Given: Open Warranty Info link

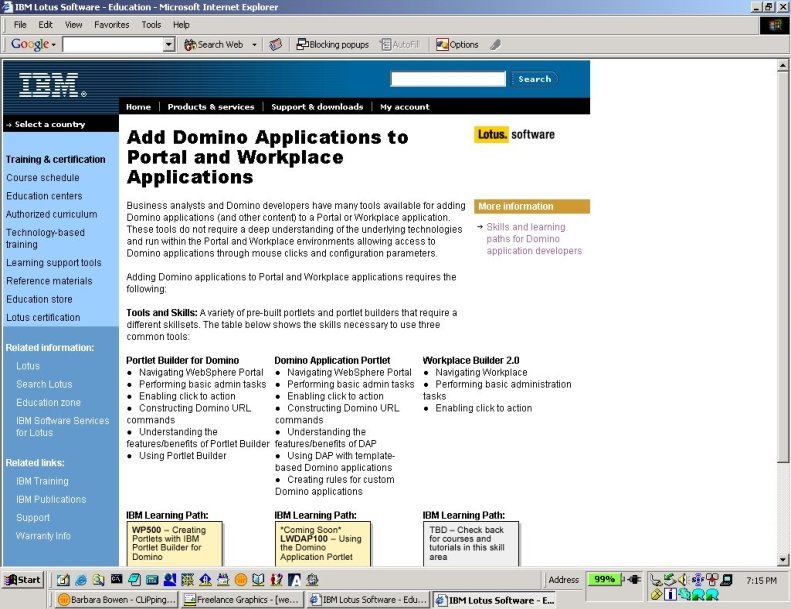Looking at the screenshot, I should click(43, 536).
